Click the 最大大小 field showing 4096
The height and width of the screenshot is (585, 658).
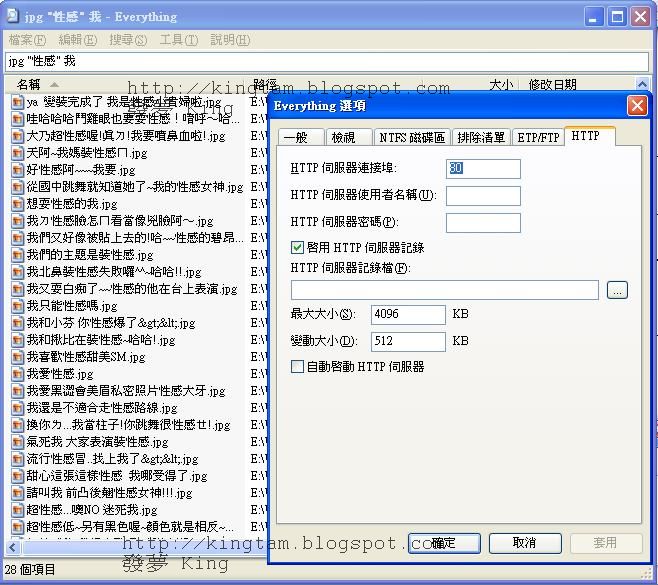pos(408,314)
